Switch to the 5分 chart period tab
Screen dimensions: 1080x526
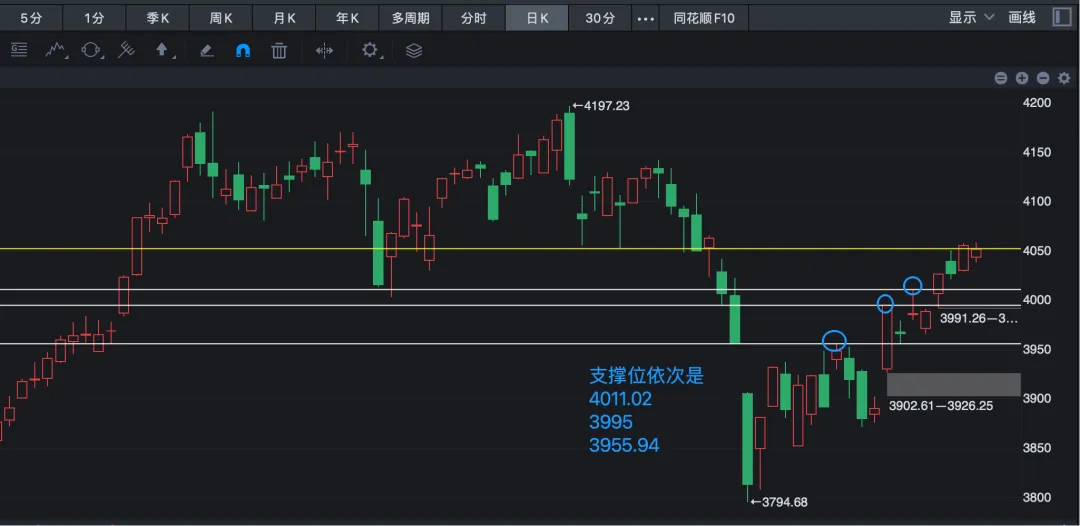31,18
